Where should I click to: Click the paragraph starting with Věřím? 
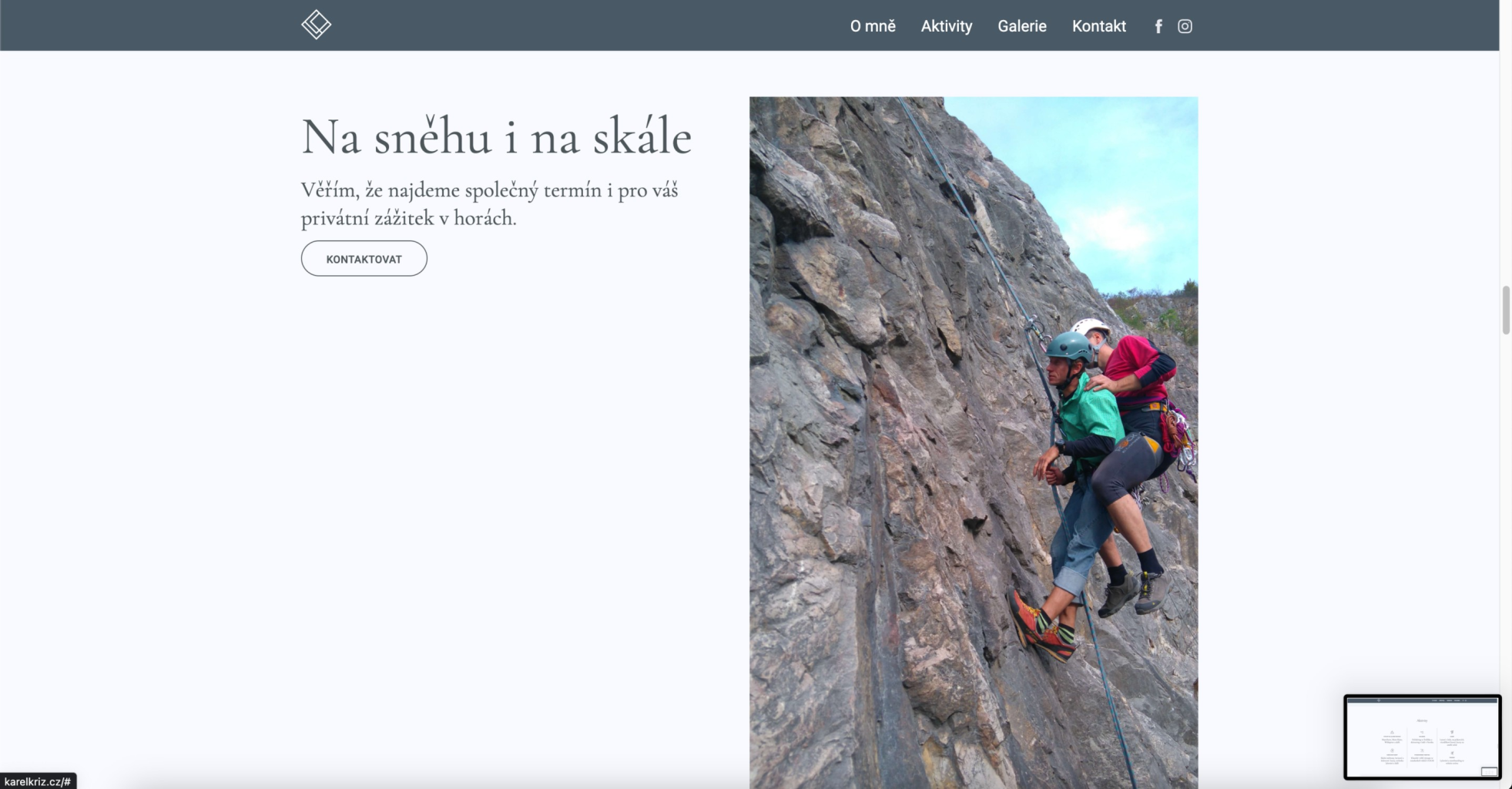[x=489, y=204]
